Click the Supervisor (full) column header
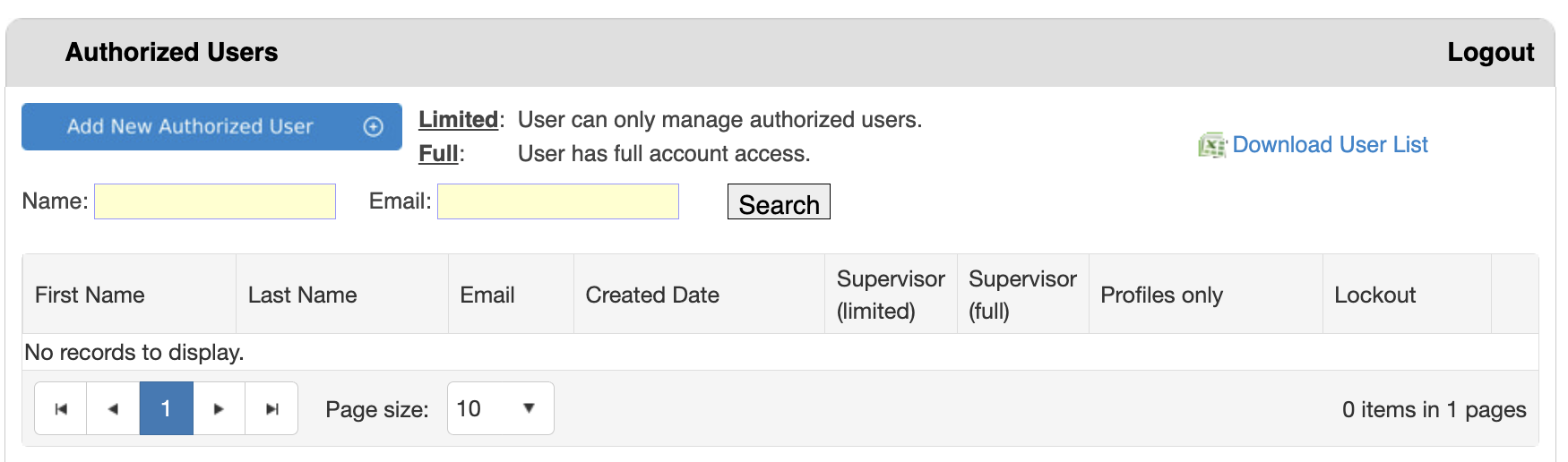 (1022, 295)
